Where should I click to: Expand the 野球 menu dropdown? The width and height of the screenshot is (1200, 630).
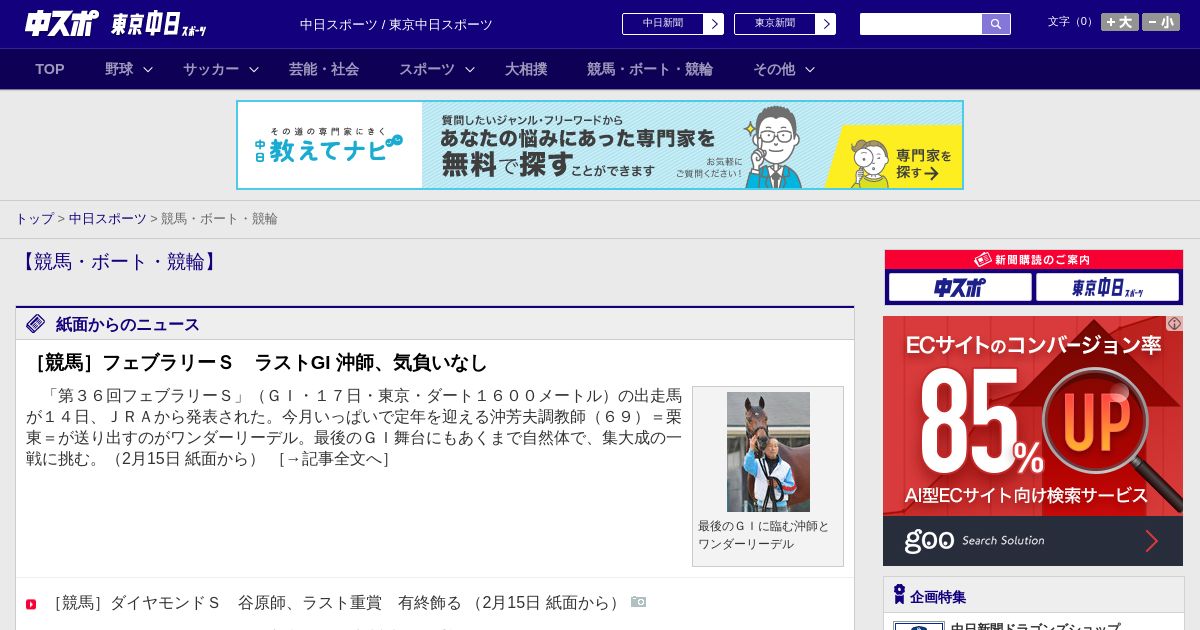coord(129,69)
